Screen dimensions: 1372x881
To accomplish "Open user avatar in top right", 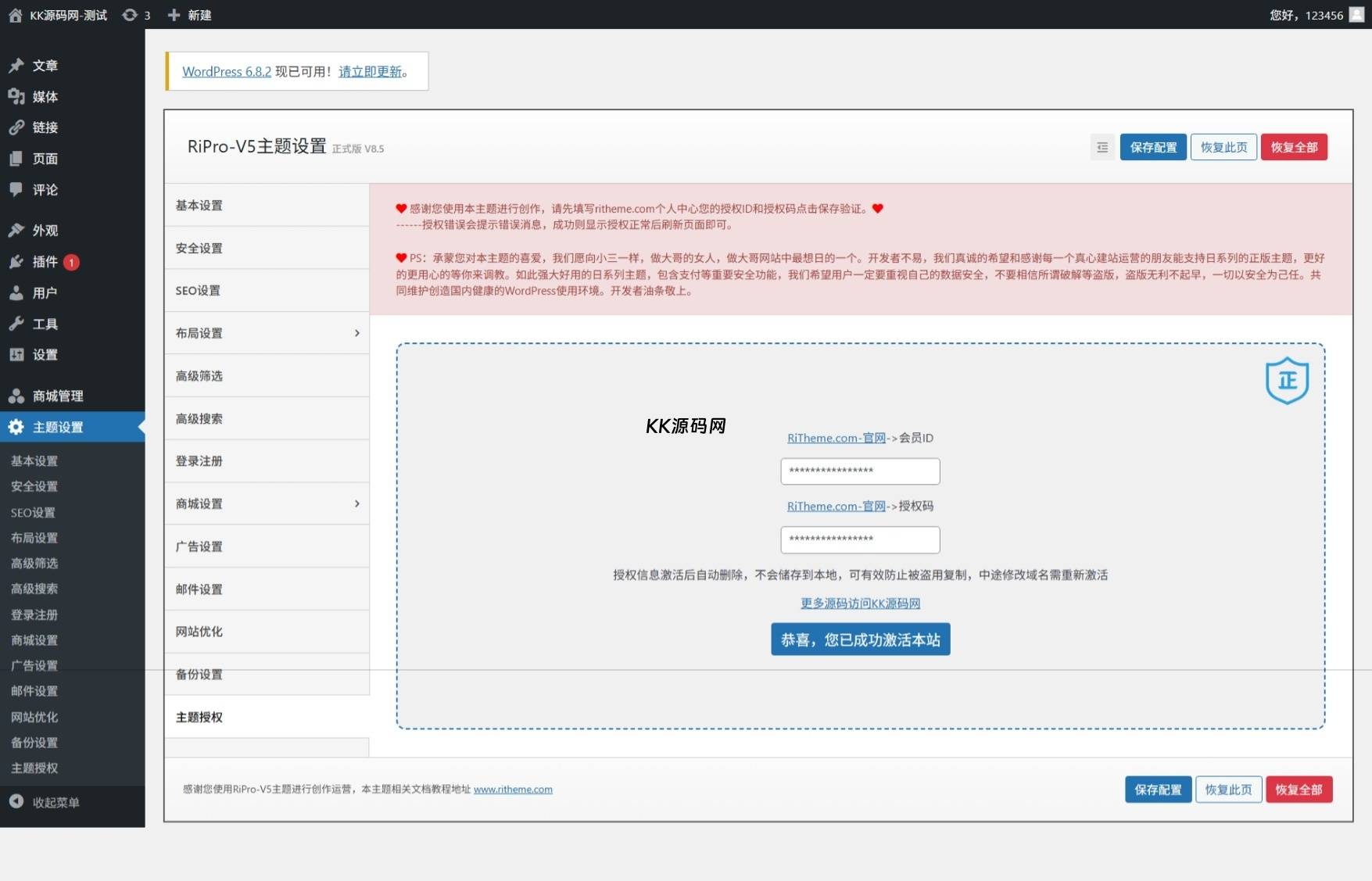I will (x=1356, y=14).
